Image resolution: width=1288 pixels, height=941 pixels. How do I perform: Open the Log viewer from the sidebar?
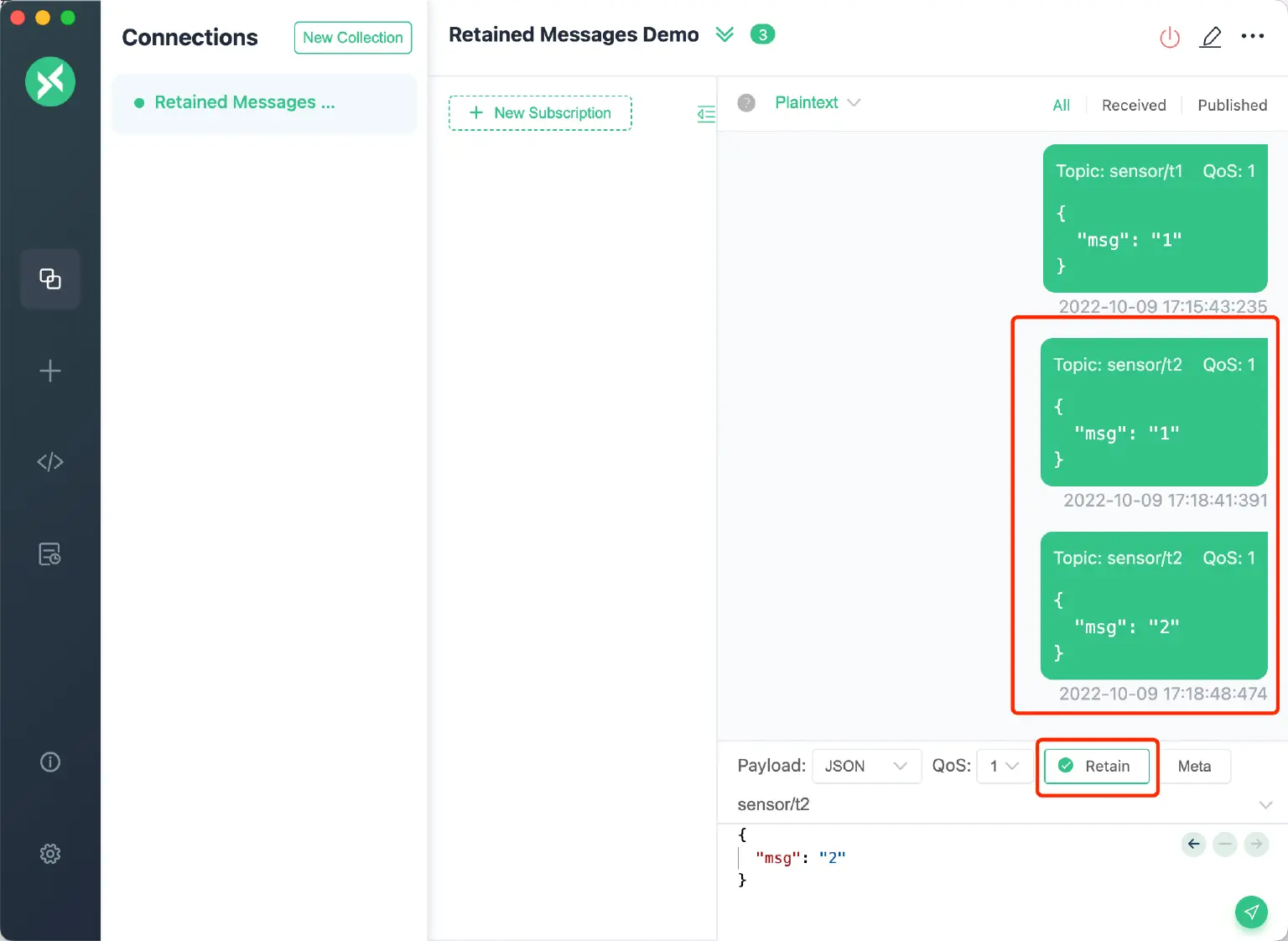tap(49, 554)
